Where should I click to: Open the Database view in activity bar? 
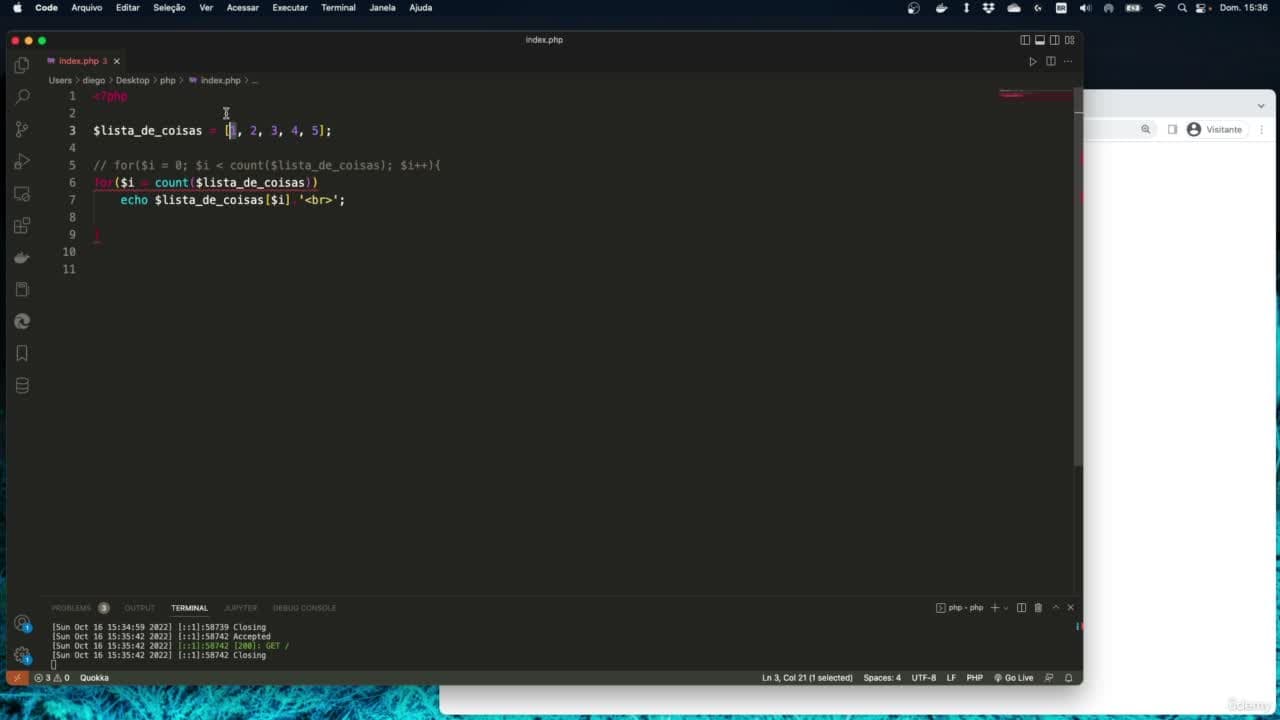click(22, 385)
